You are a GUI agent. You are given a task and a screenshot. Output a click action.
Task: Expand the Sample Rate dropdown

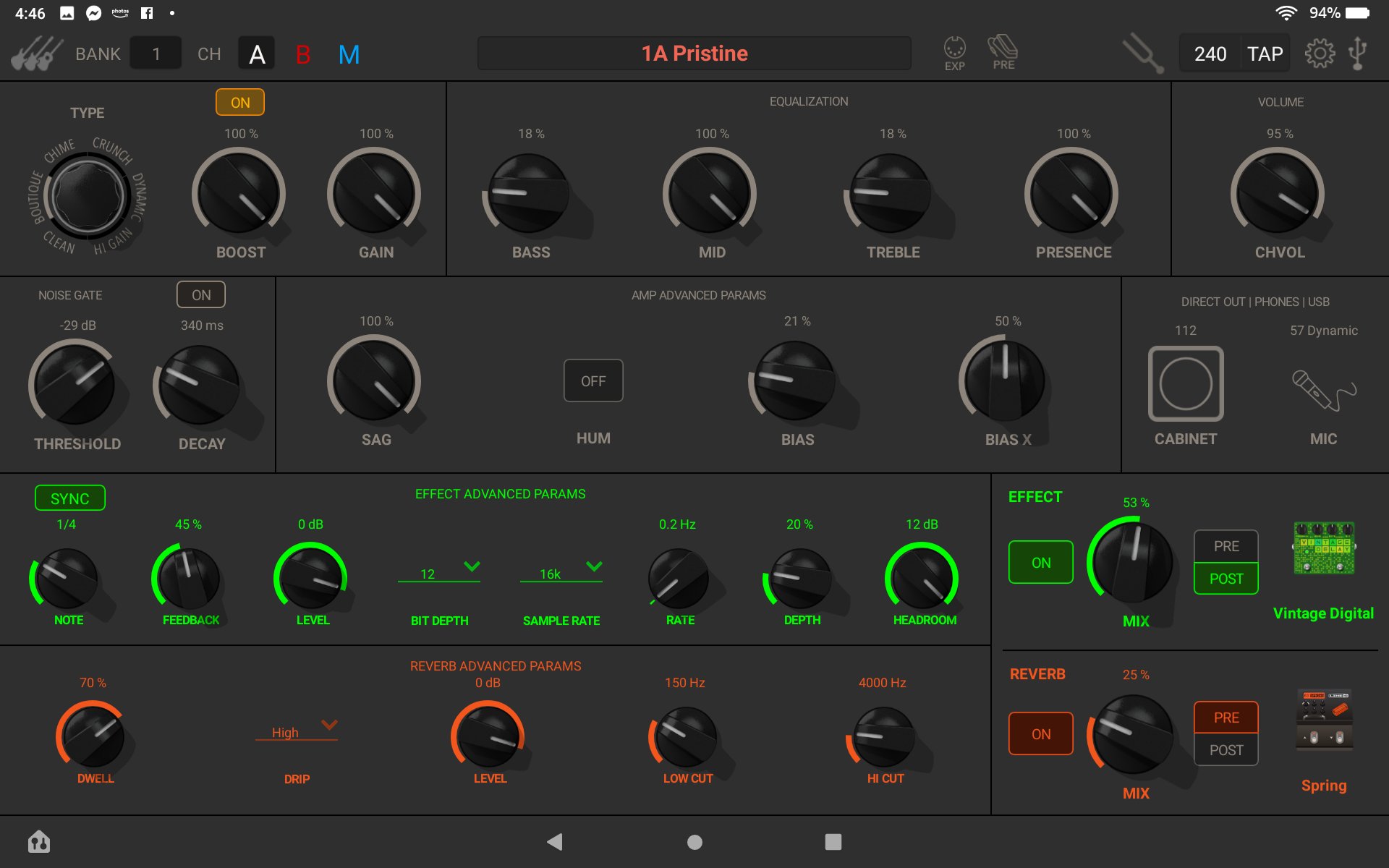click(x=561, y=572)
